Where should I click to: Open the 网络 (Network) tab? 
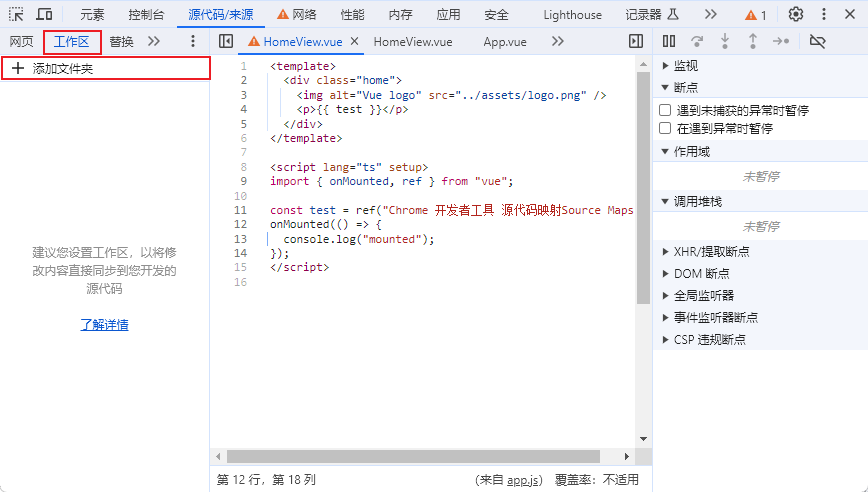[x=297, y=15]
